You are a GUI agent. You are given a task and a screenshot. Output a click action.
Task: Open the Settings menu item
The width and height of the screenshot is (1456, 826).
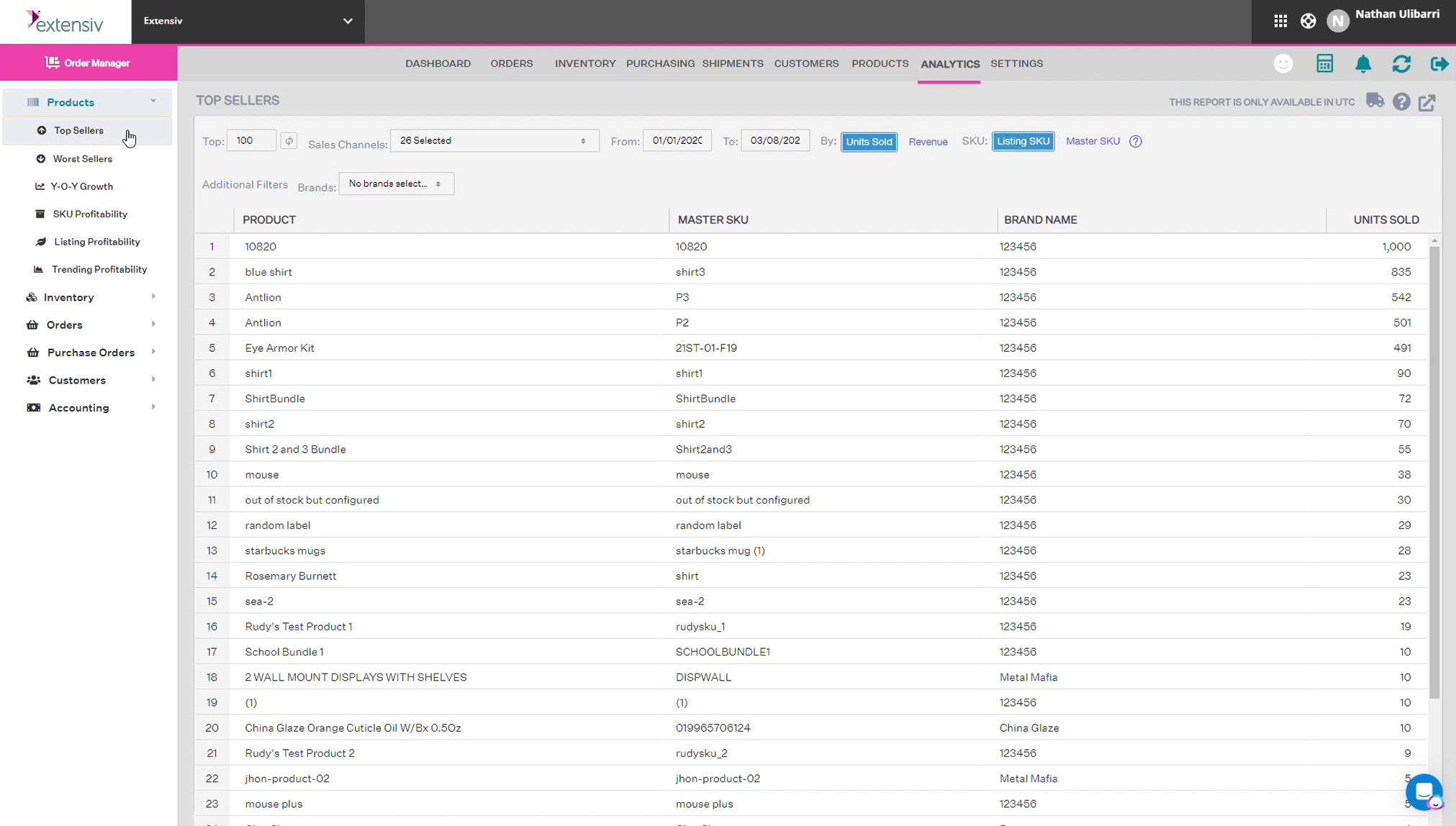(x=1017, y=63)
